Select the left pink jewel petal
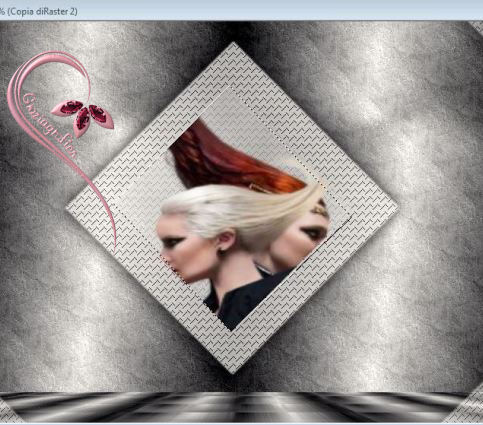Viewport: 483px width, 425px height. (67, 108)
